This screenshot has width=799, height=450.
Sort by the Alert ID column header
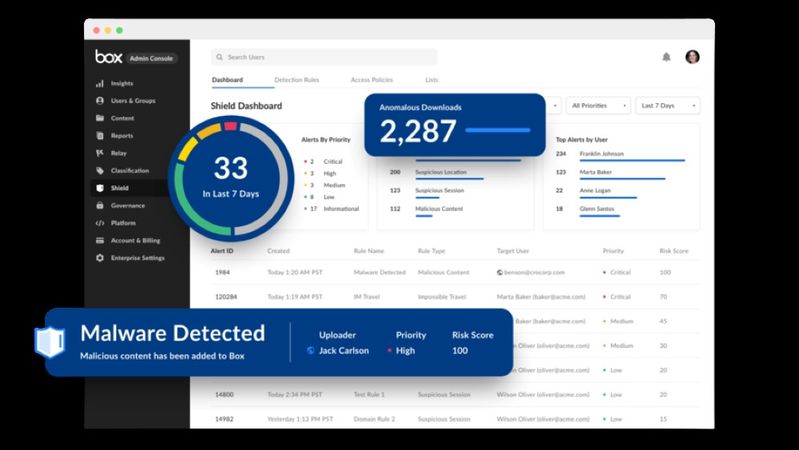(x=222, y=251)
